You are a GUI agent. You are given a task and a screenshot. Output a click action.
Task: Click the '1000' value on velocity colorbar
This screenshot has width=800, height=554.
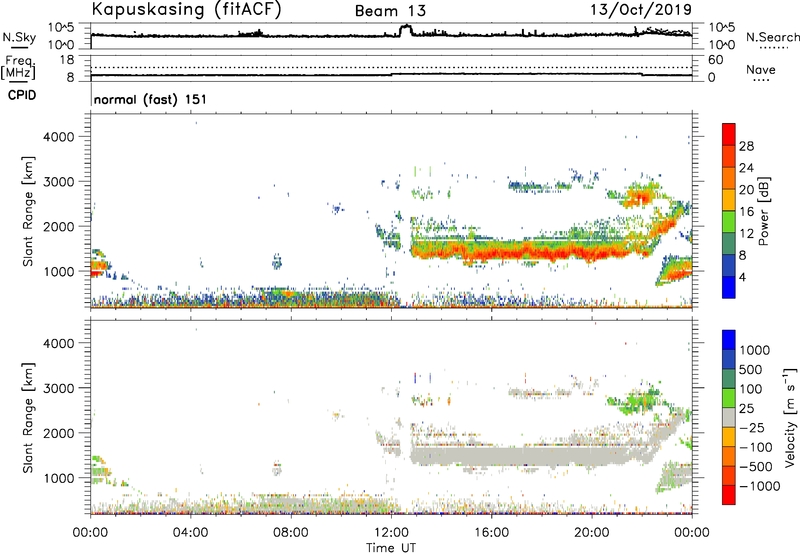[x=755, y=350]
